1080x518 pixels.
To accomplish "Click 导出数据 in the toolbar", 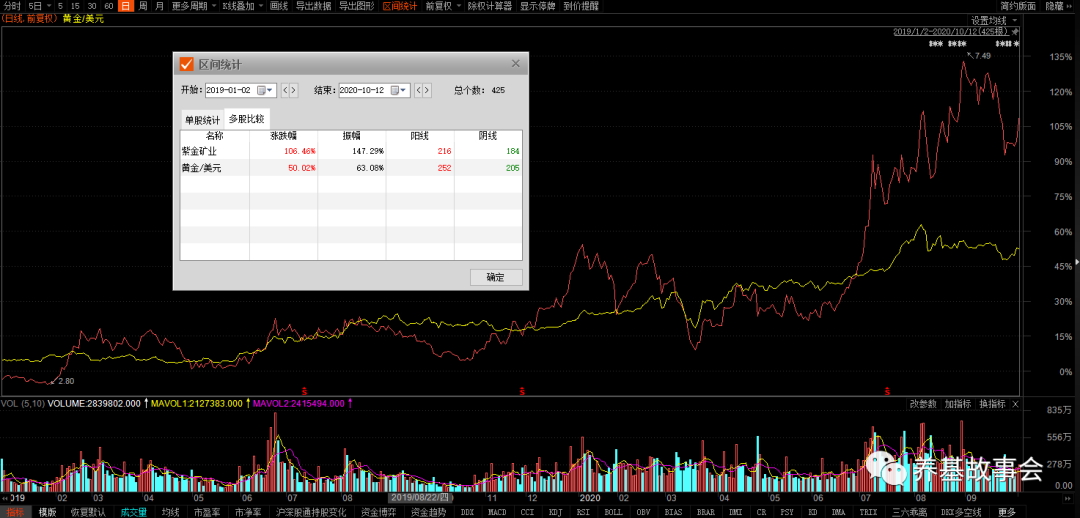I will click(x=313, y=6).
